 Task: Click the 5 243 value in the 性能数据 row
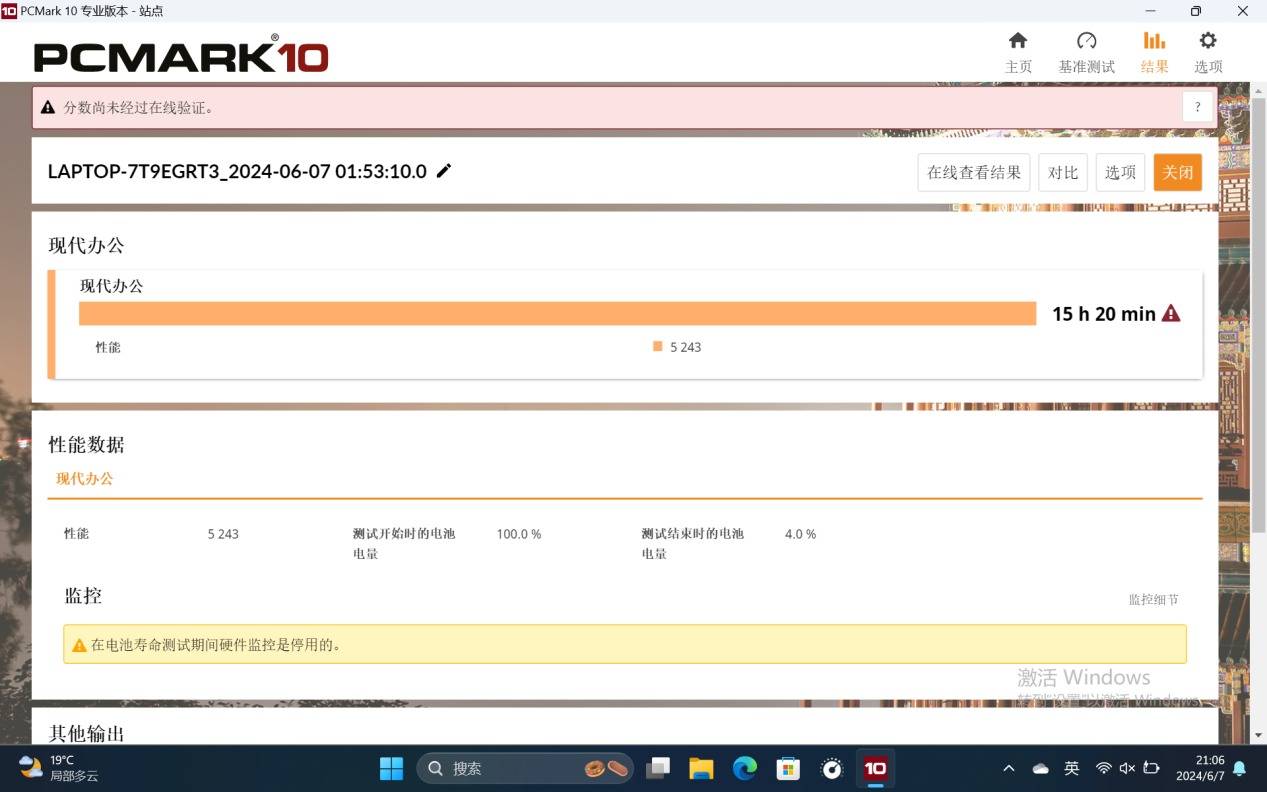[x=223, y=534]
